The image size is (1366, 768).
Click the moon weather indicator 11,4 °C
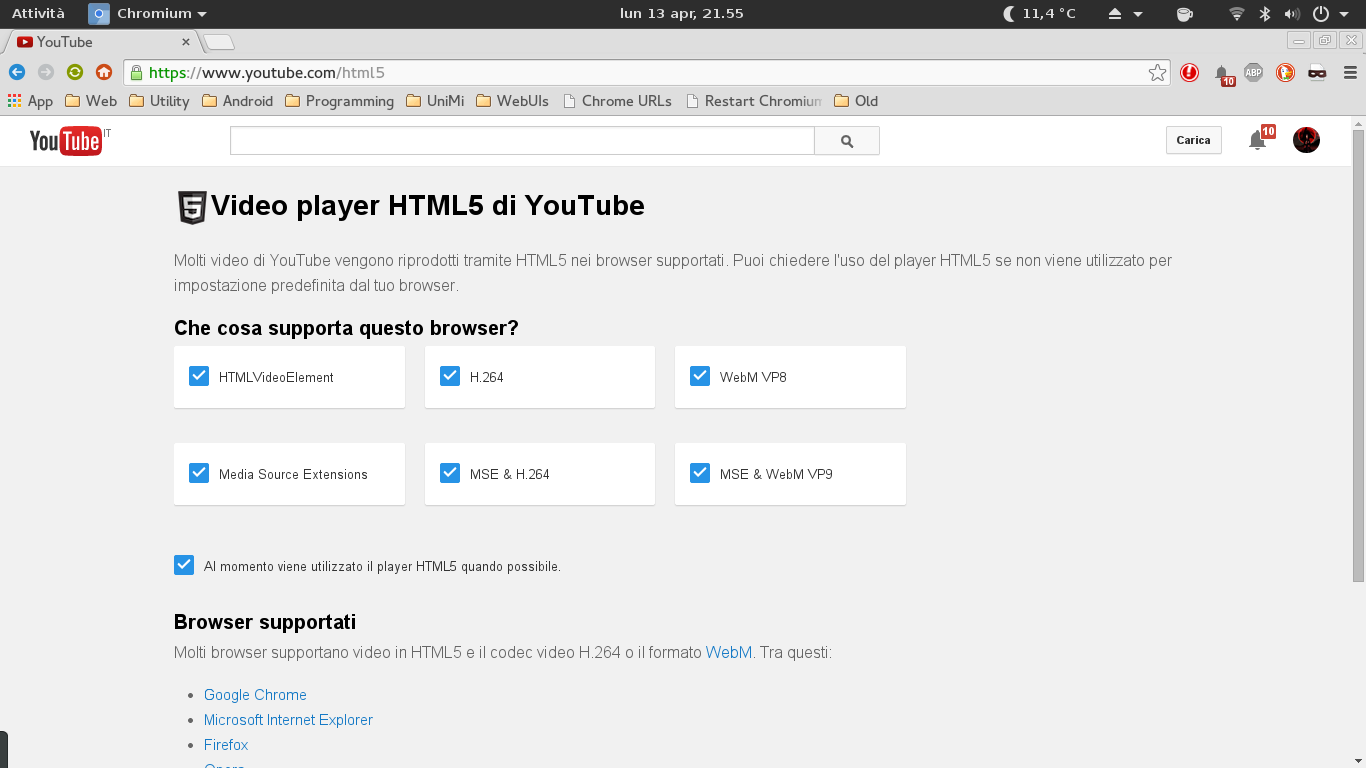pyautogui.click(x=1039, y=14)
